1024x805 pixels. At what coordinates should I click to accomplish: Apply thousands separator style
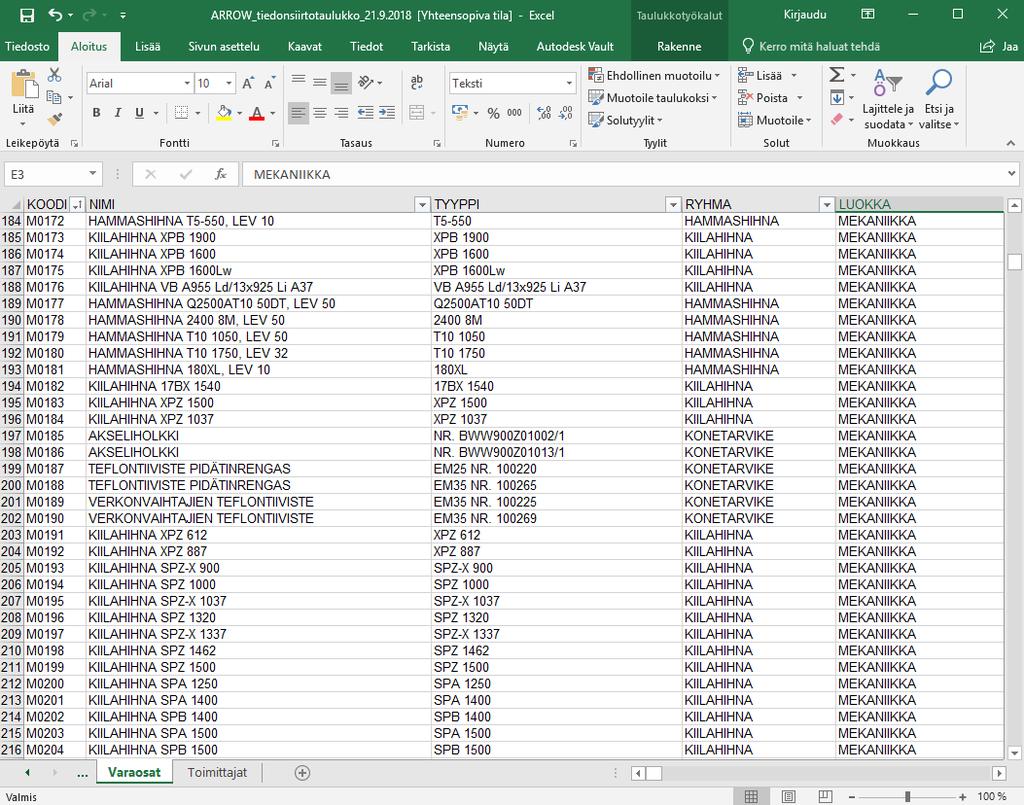[515, 113]
